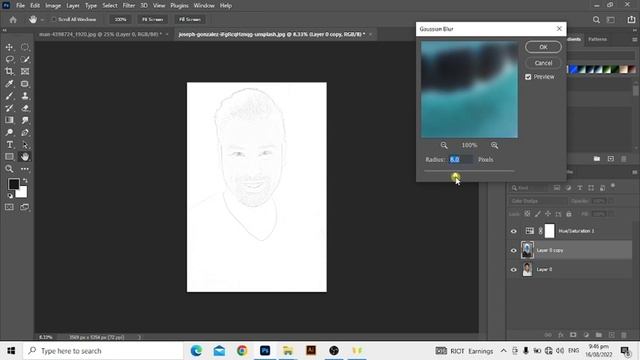The width and height of the screenshot is (640, 360).
Task: Open the workspace switcher dropdown
Action: [x=611, y=19]
